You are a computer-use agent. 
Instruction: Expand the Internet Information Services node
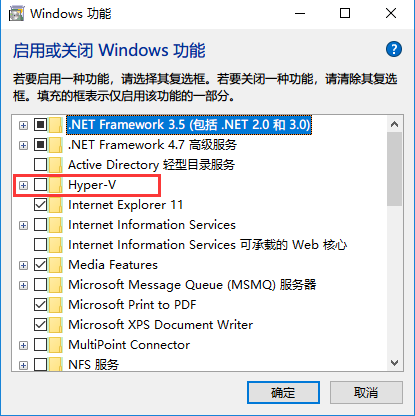click(23, 225)
